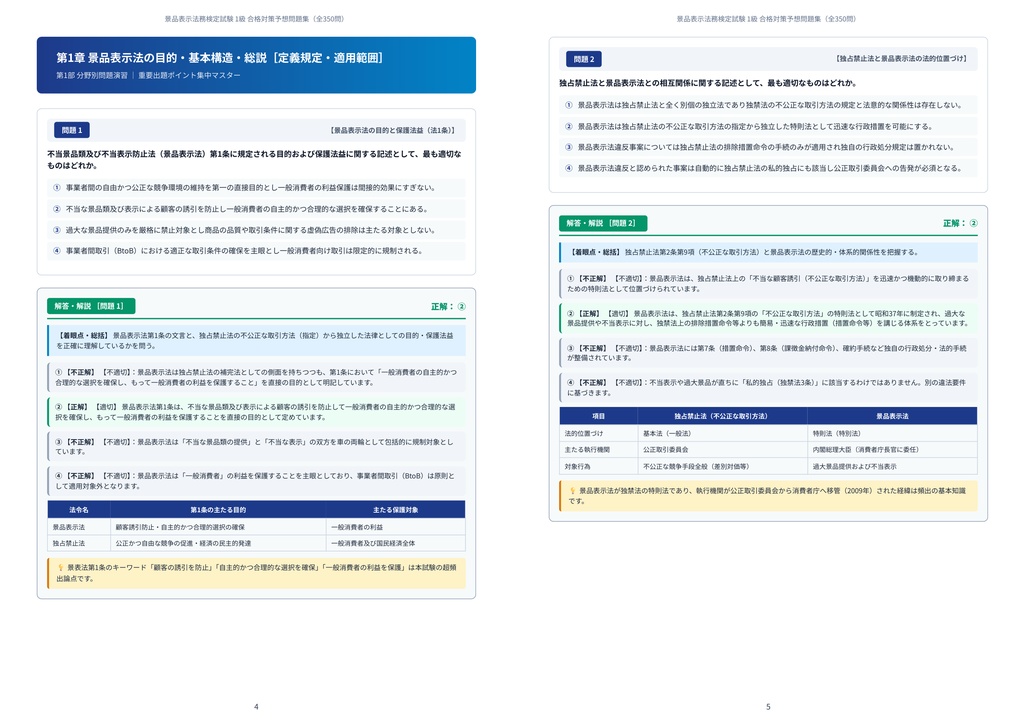This screenshot has width=1024, height=724.
Task: Click explanation ④【不正解】 「一般消費者」の利益を保護
Action: point(256,481)
